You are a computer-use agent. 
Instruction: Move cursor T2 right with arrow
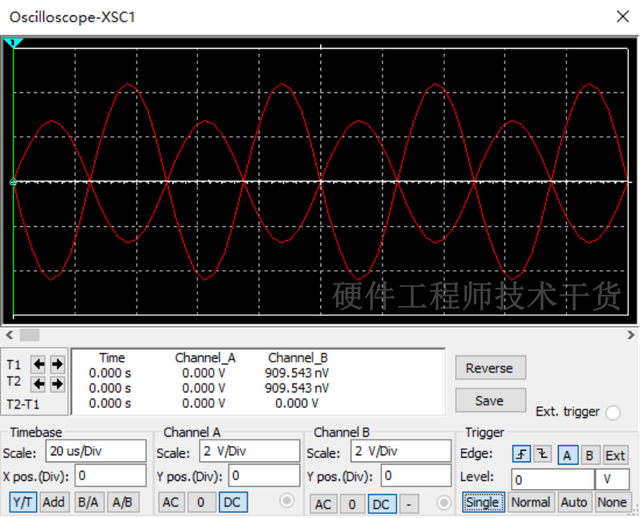pos(56,383)
